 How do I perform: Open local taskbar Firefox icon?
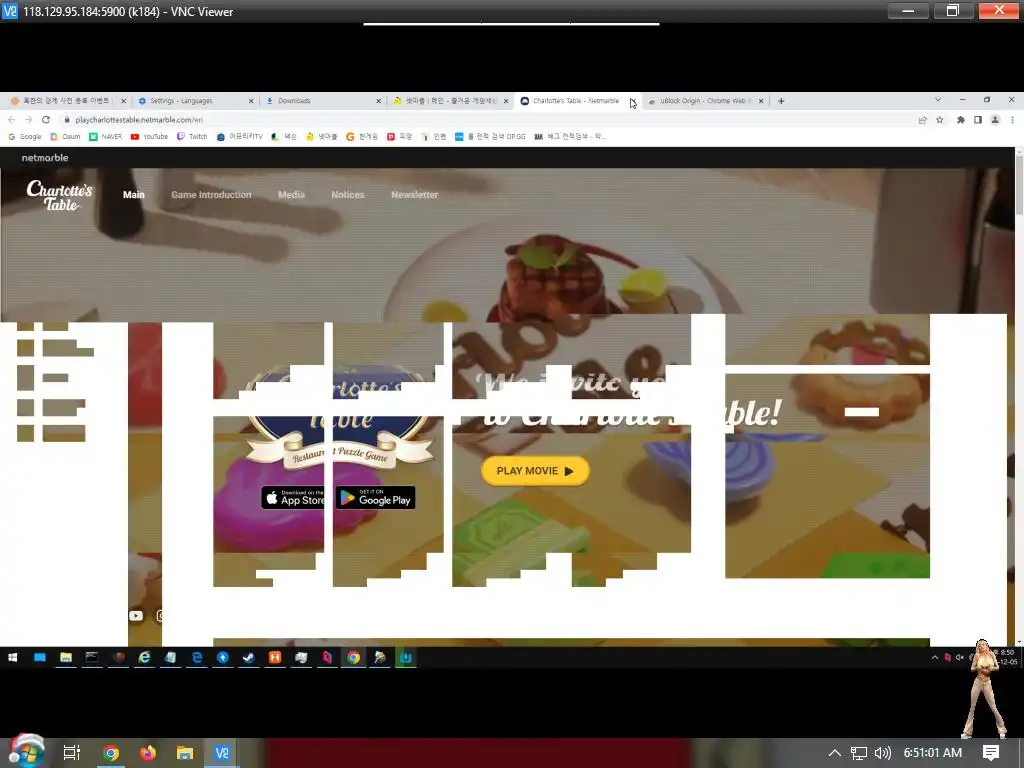pyautogui.click(x=148, y=753)
